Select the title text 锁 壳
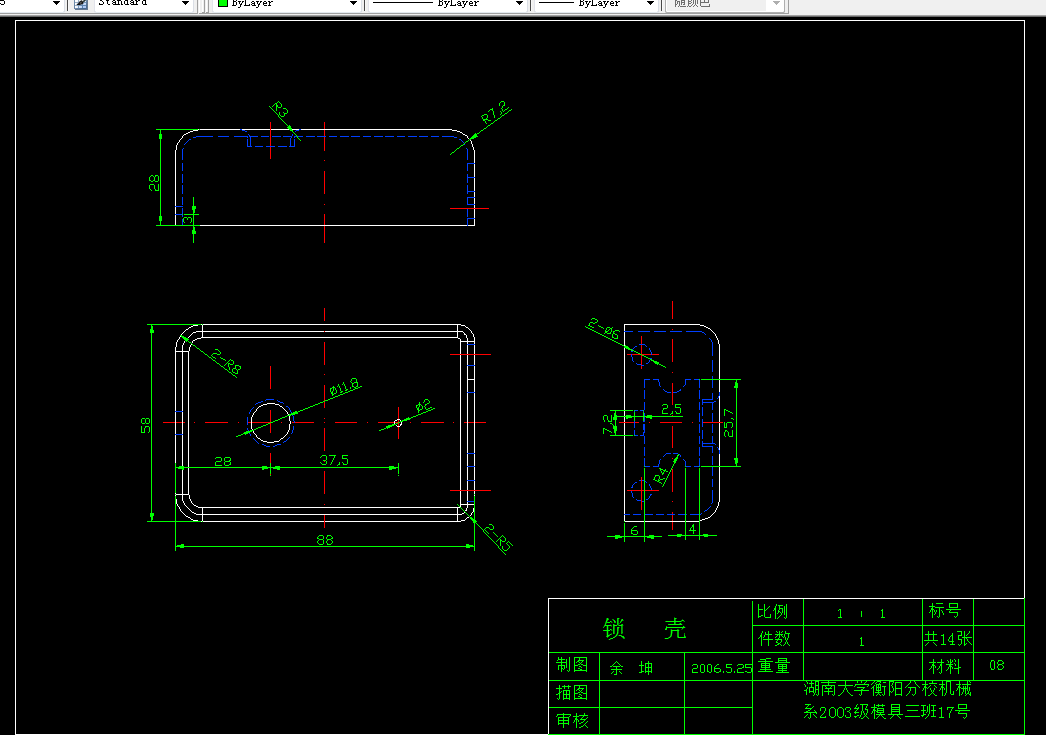The height and width of the screenshot is (735, 1046). click(644, 628)
